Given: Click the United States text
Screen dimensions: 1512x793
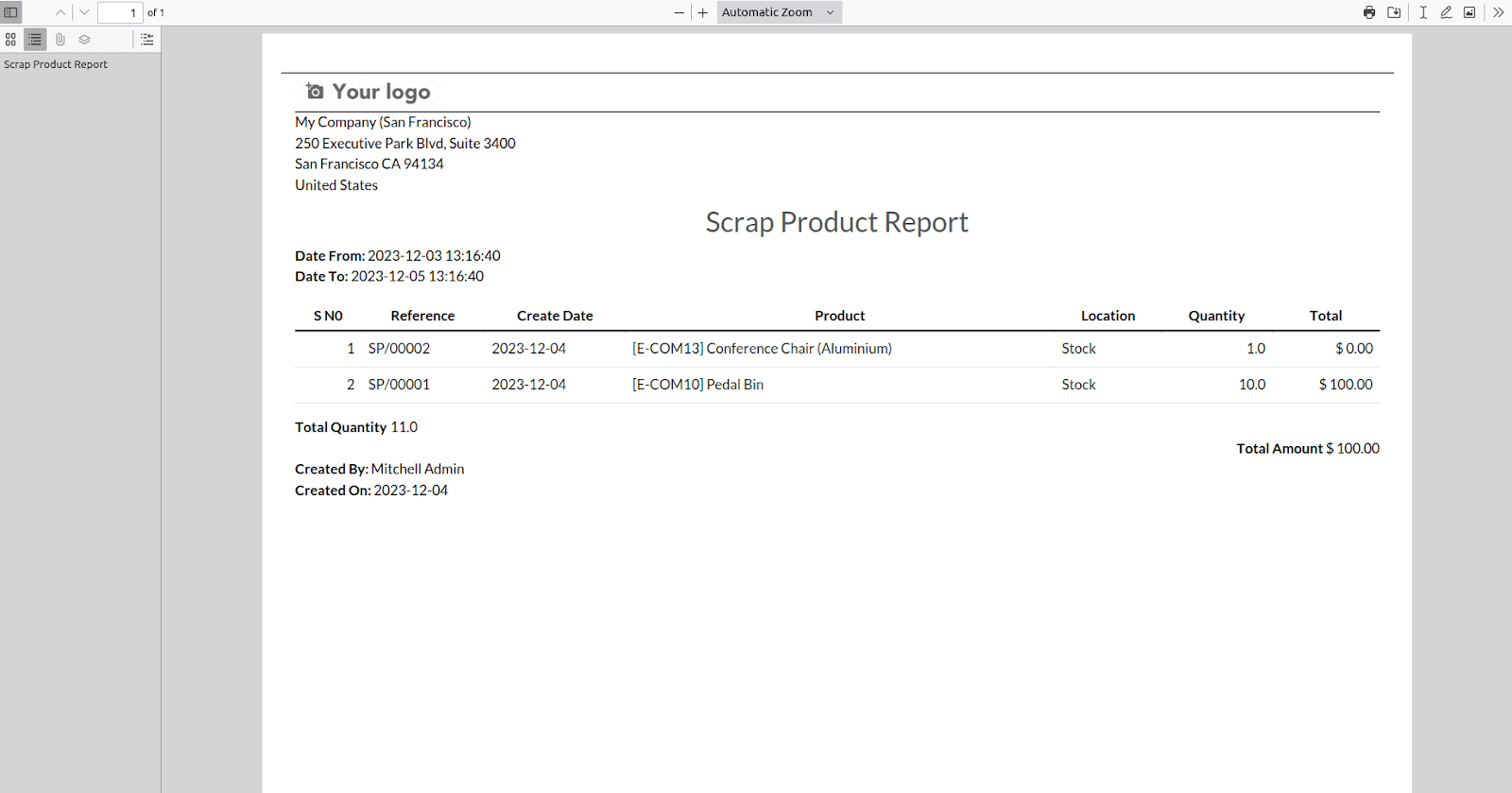Looking at the screenshot, I should pos(336,185).
